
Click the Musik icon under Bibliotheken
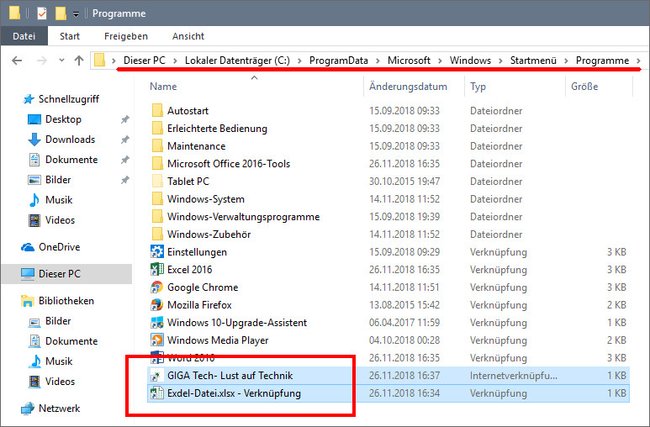click(34, 361)
